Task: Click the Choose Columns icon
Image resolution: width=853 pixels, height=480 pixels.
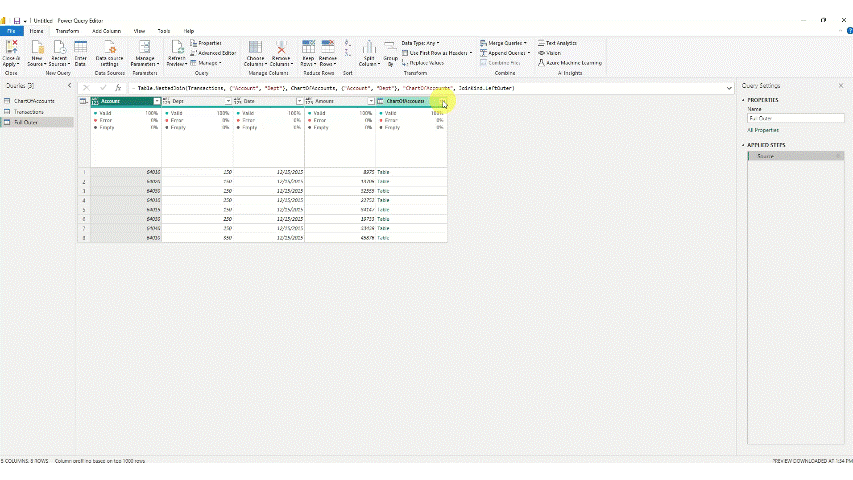Action: [255, 48]
